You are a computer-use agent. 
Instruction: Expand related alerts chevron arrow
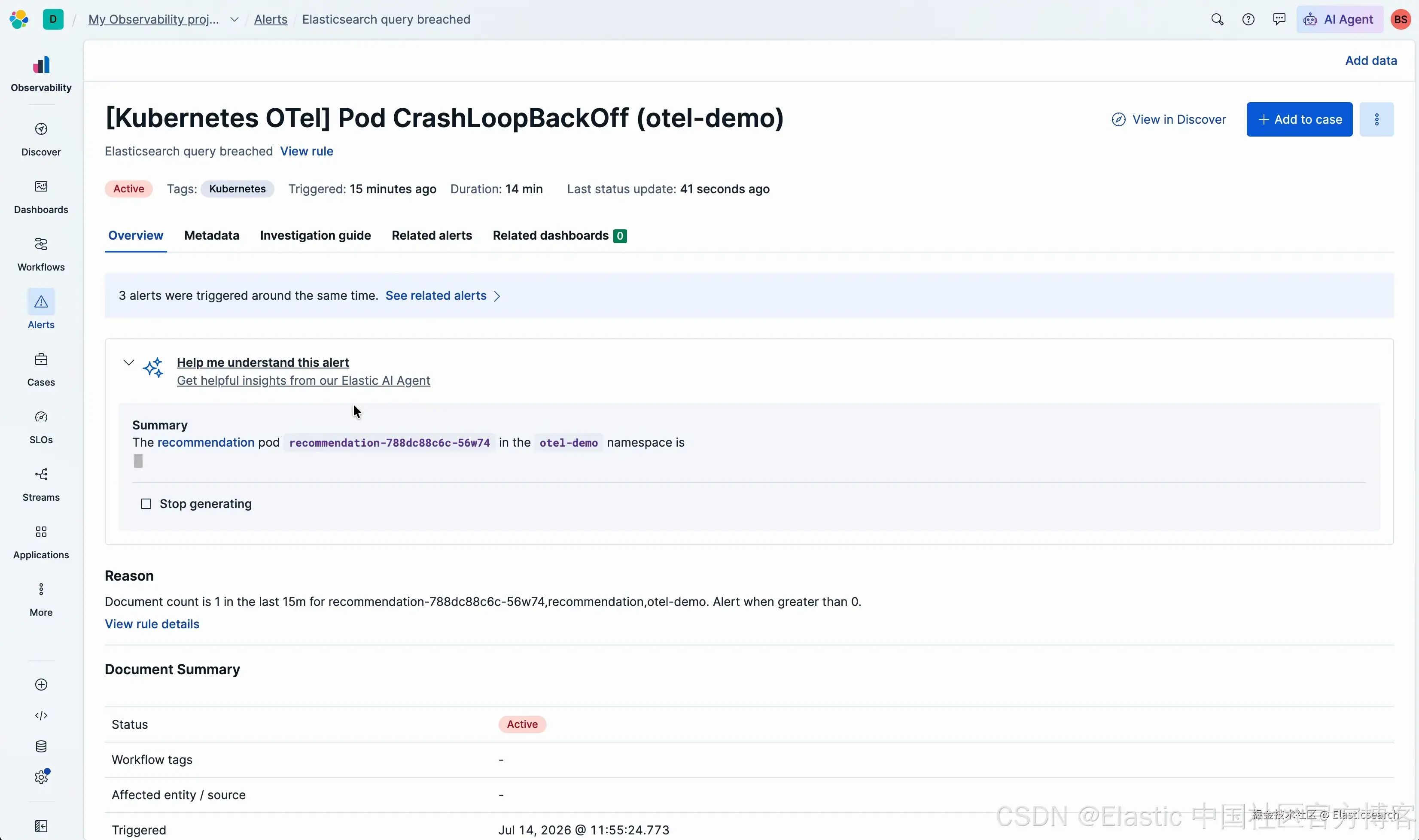pos(497,296)
